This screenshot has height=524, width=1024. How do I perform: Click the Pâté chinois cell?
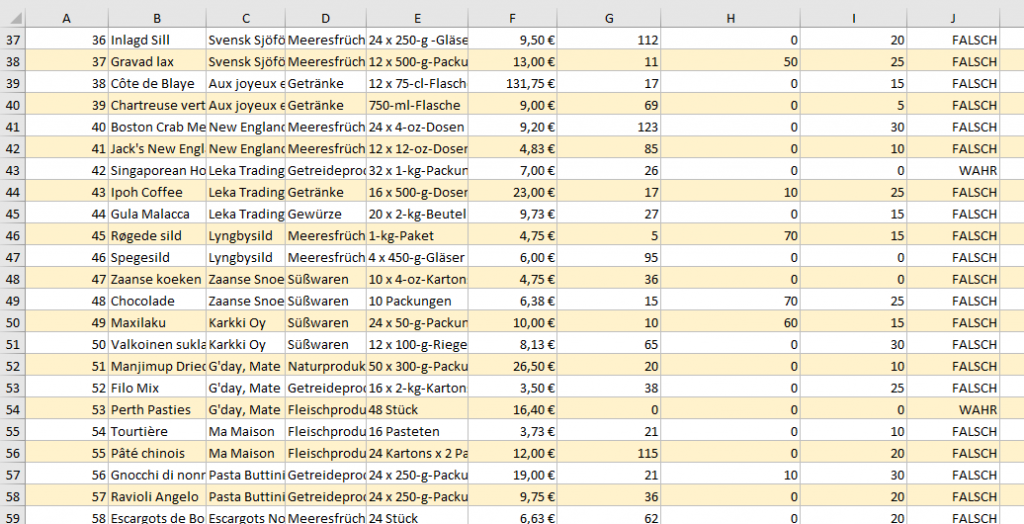pos(156,453)
